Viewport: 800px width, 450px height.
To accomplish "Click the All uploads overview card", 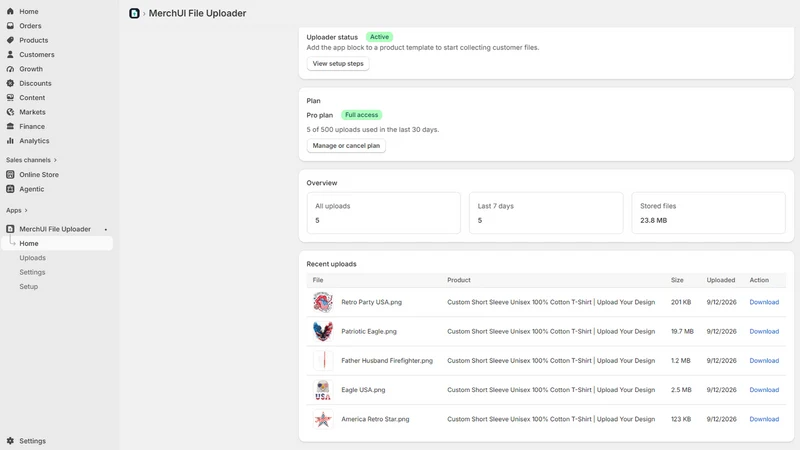I will [x=384, y=213].
